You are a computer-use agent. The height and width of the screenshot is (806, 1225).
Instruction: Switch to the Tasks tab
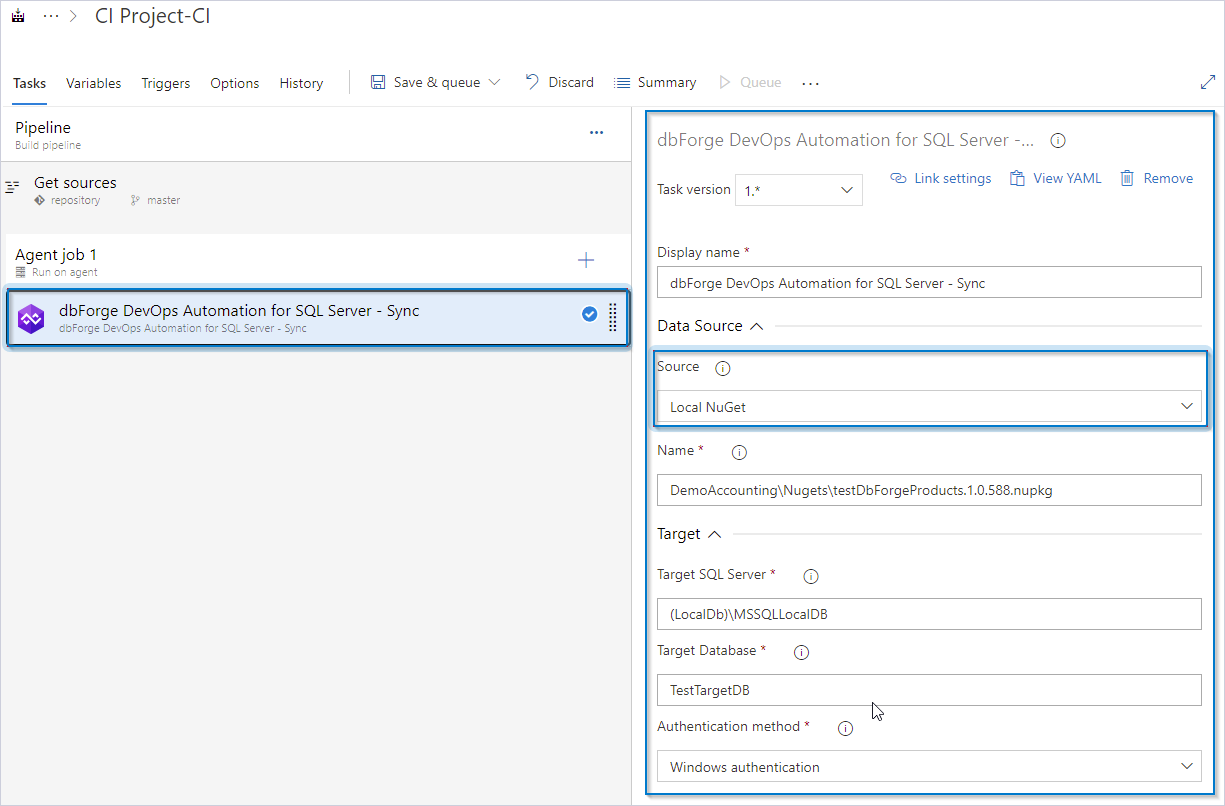pyautogui.click(x=29, y=83)
